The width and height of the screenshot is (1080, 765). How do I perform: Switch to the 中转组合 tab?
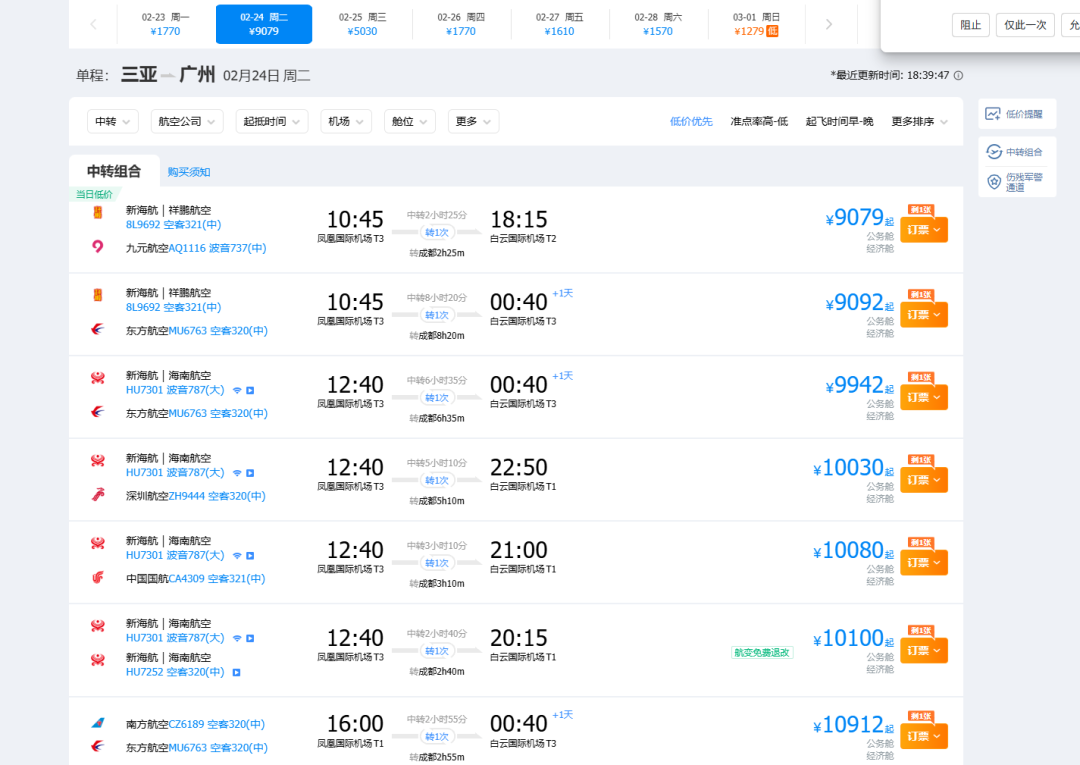click(114, 171)
